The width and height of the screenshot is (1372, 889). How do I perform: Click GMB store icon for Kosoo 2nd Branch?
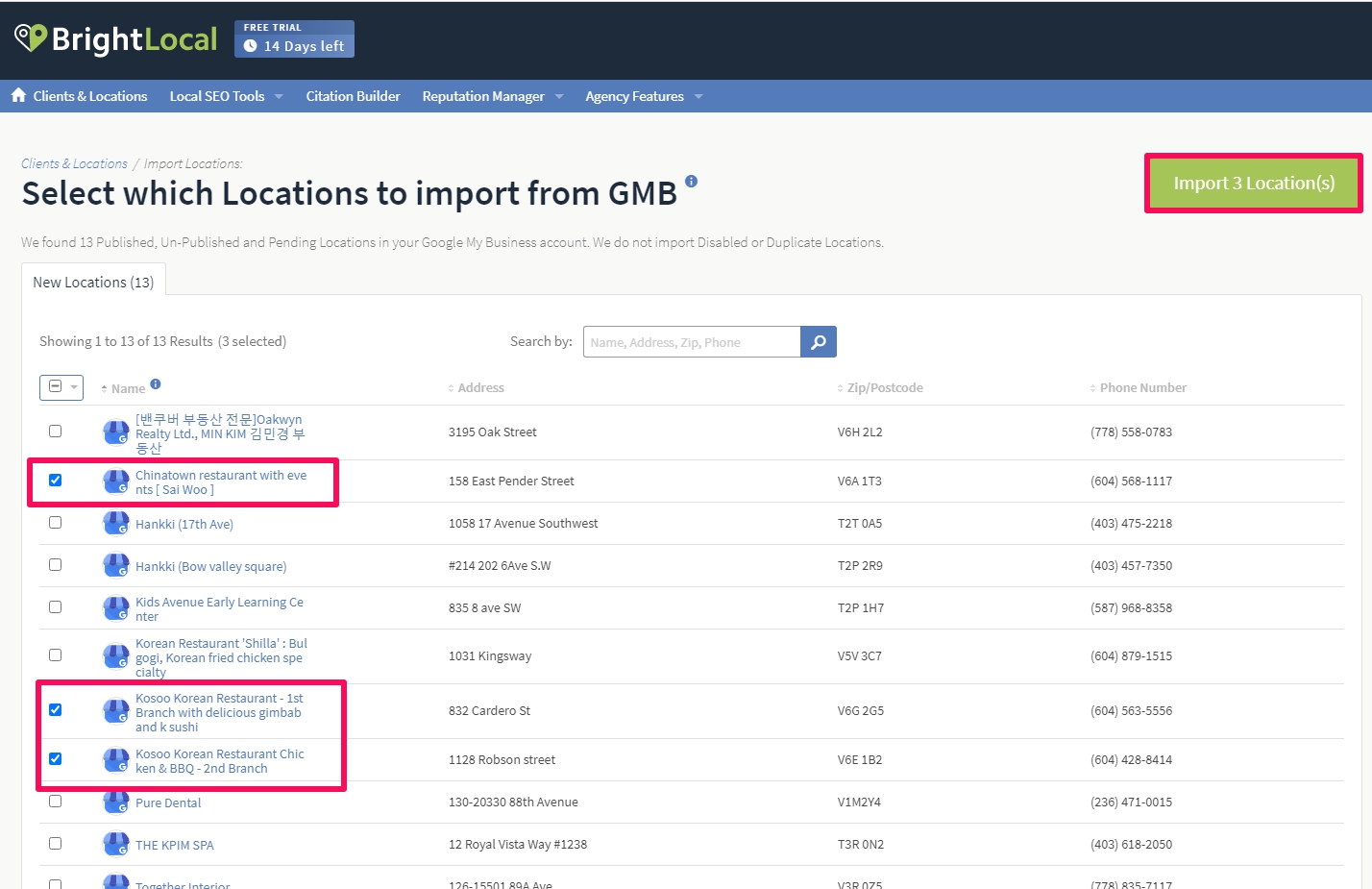(x=116, y=760)
